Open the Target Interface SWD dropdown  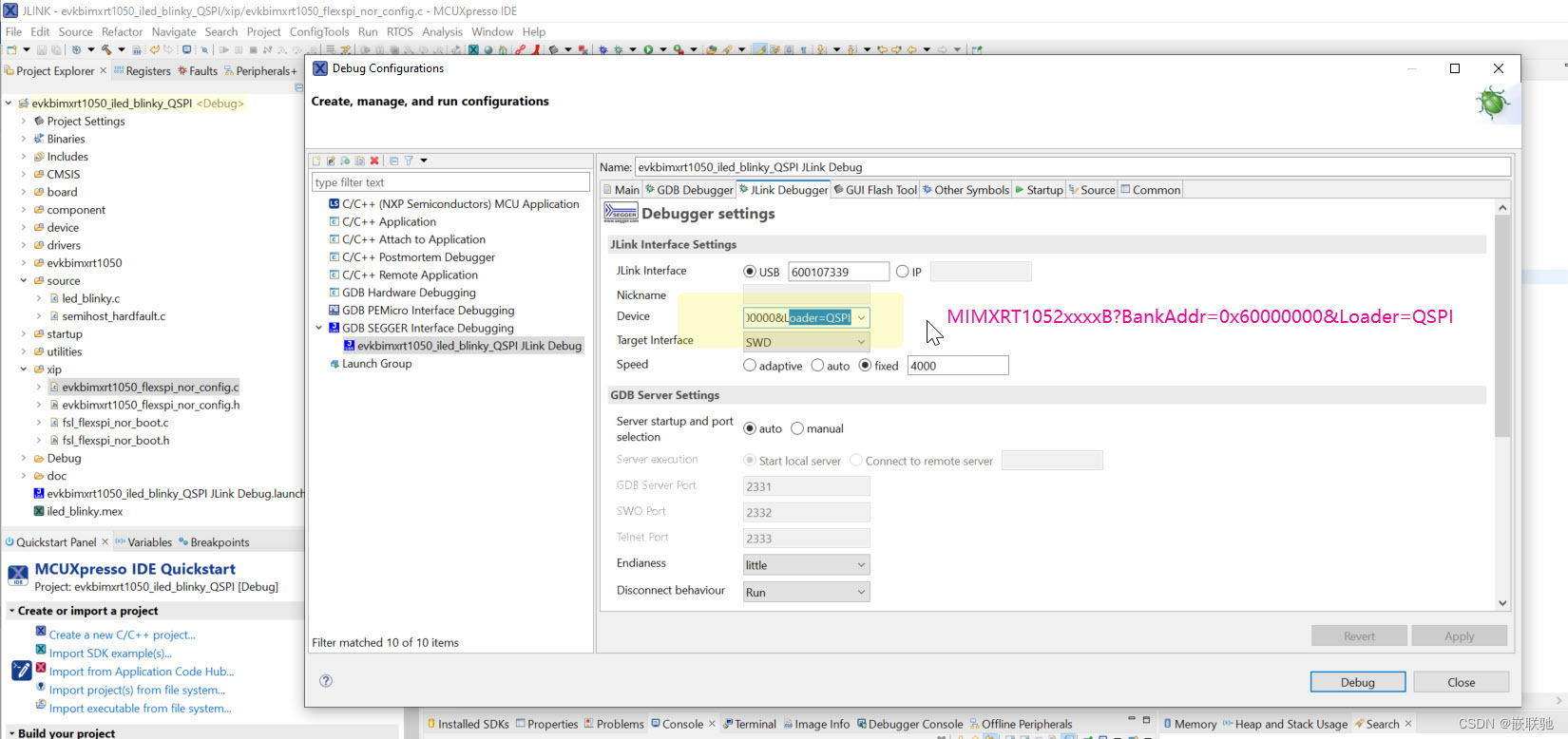point(806,342)
